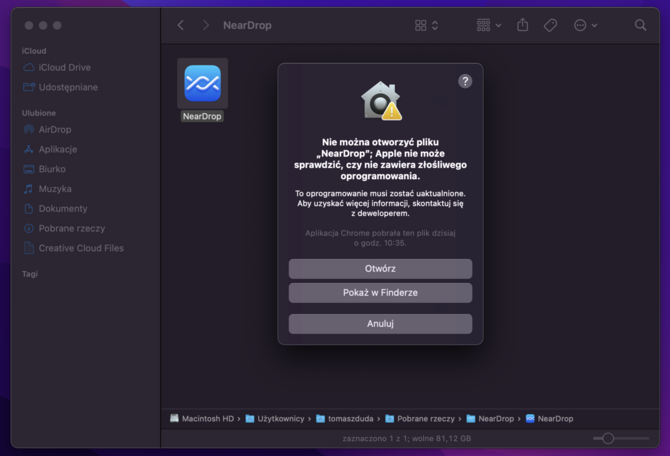The height and width of the screenshot is (456, 670).
Task: Click the status text showing free space
Action: (x=407, y=438)
